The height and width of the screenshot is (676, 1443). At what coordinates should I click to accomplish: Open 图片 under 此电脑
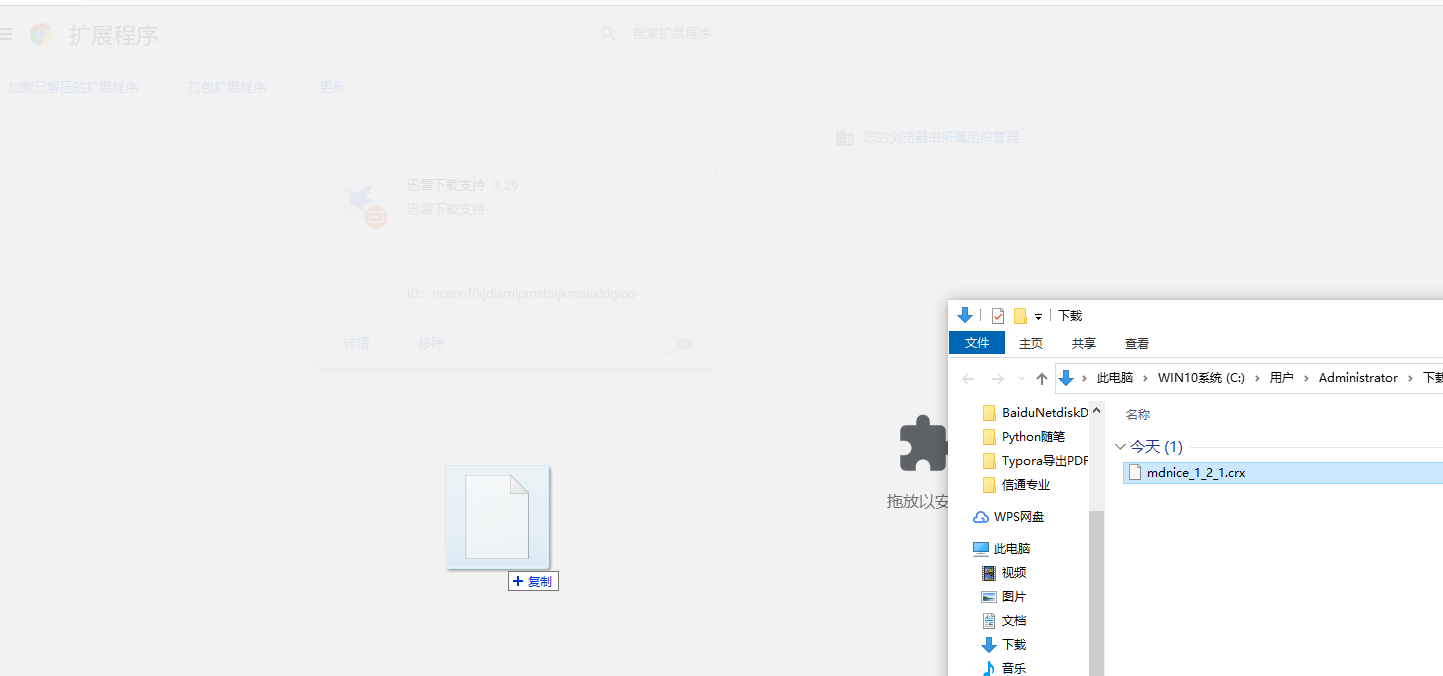pos(1014,597)
